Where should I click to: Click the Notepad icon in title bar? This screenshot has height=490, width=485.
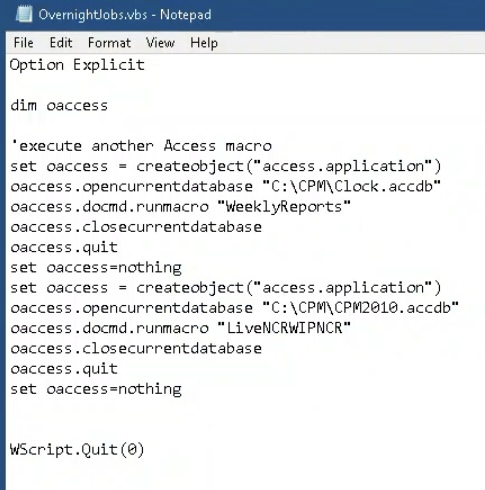(24, 15)
